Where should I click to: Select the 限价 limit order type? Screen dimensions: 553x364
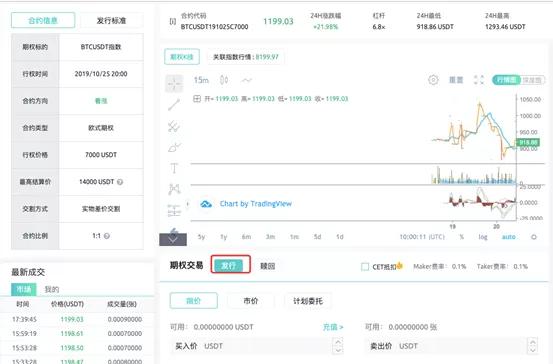coord(194,301)
